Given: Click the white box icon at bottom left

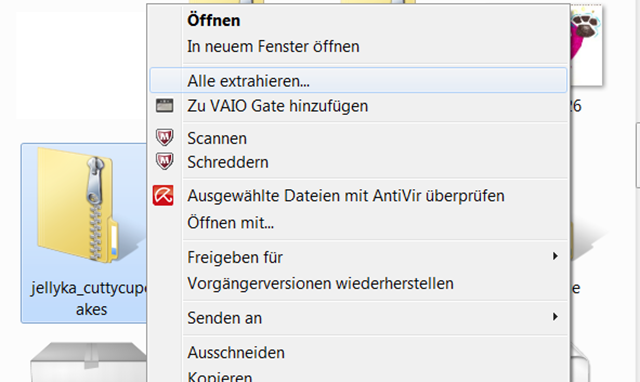Looking at the screenshot, I should [88, 362].
